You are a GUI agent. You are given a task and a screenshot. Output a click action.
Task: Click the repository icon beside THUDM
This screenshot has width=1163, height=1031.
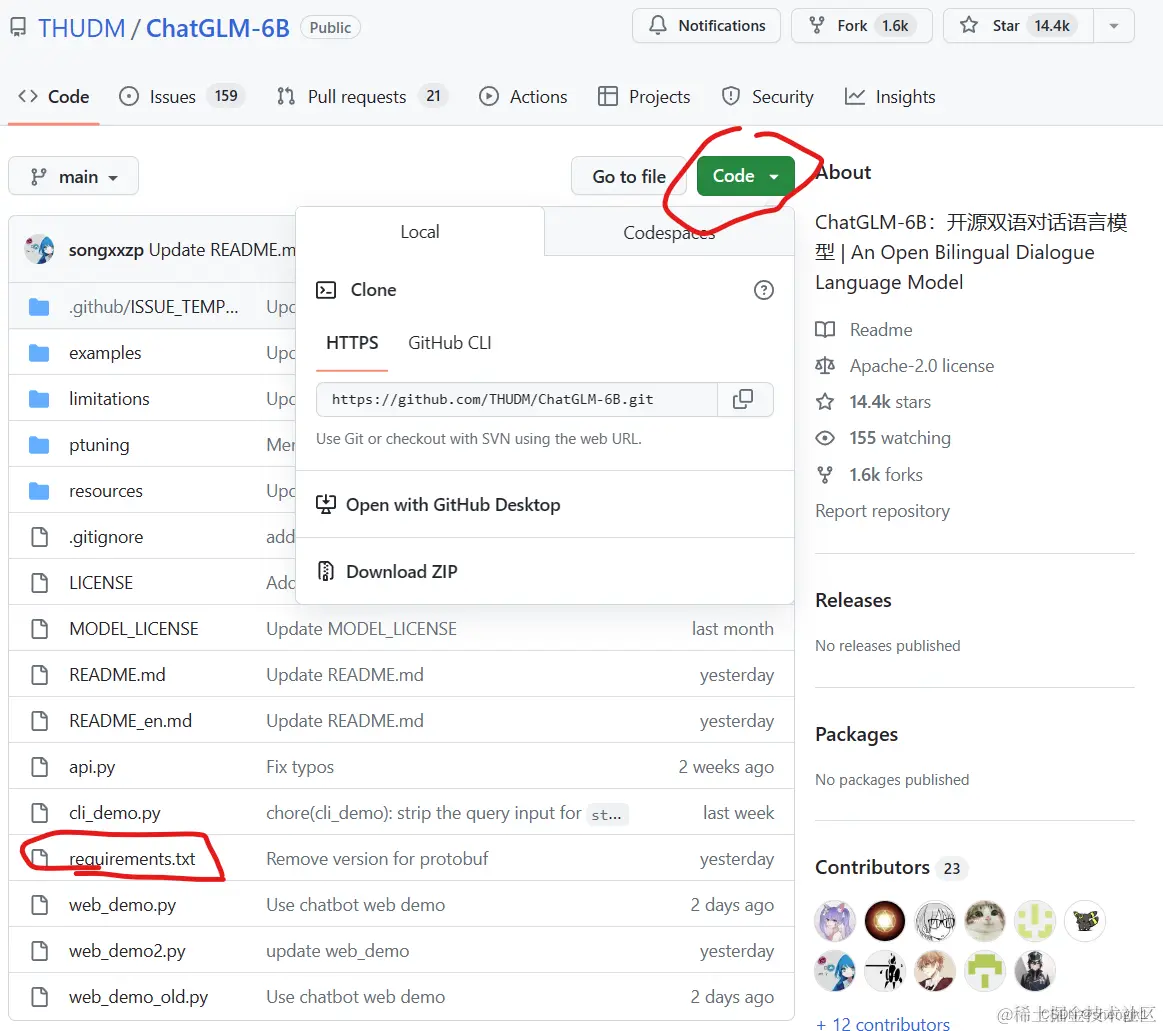(x=18, y=28)
